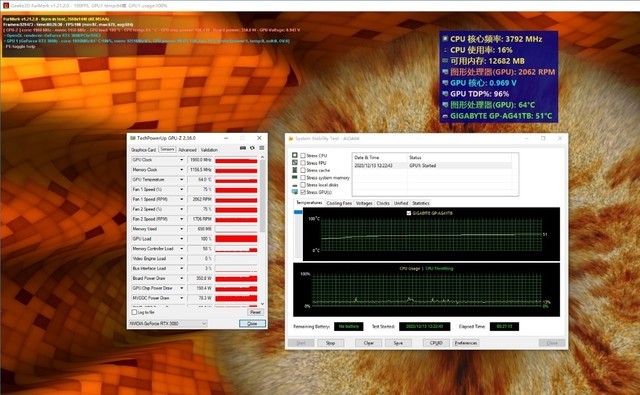This screenshot has width=640, height=395.
Task: Toggle the Log to file checkbox
Action: [x=134, y=312]
